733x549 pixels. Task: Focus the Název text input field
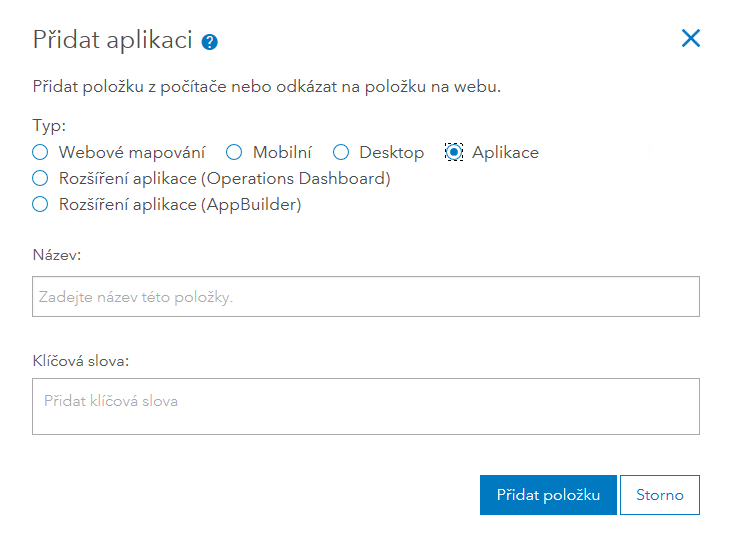pyautogui.click(x=365, y=297)
